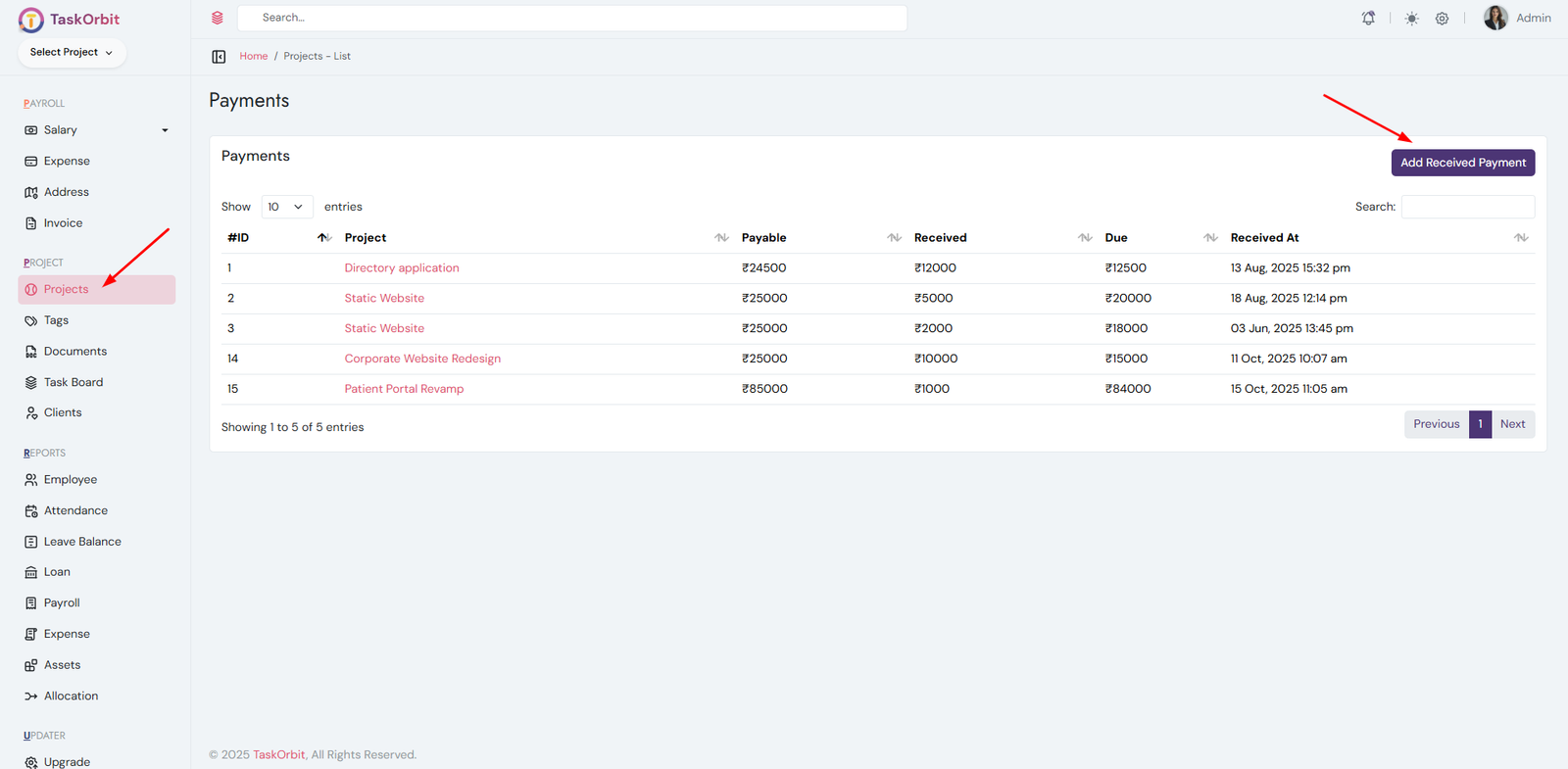Click the "Showing 1 to 5 of 5 entries" text
This screenshot has width=1568, height=769.
292,428
